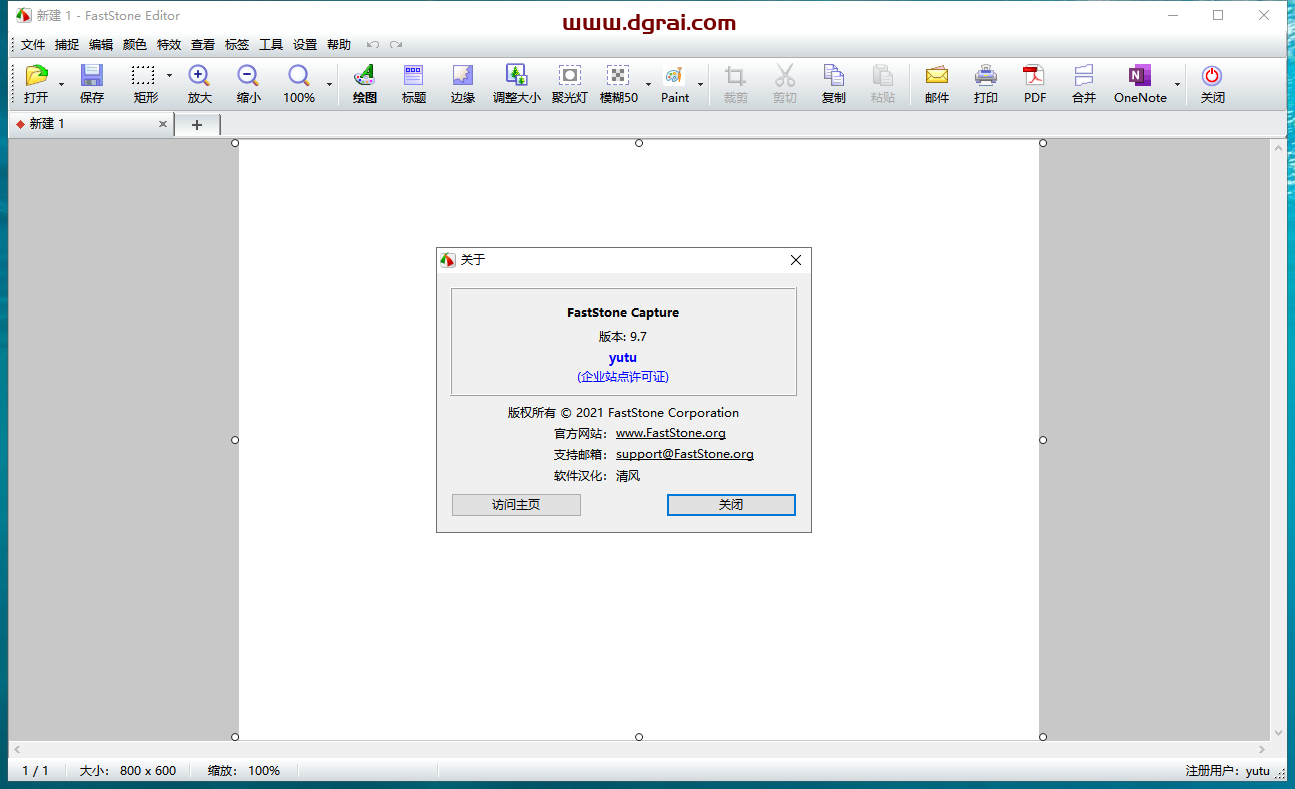Expand the 100% zoom dropdown arrow

tap(329, 85)
